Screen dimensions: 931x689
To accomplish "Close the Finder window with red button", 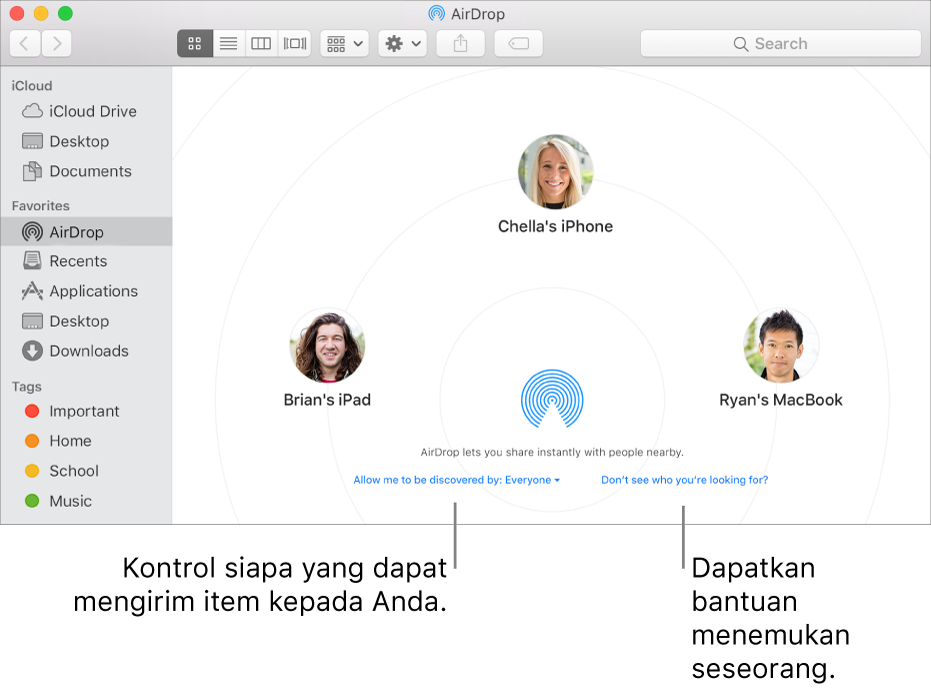I will click(17, 13).
